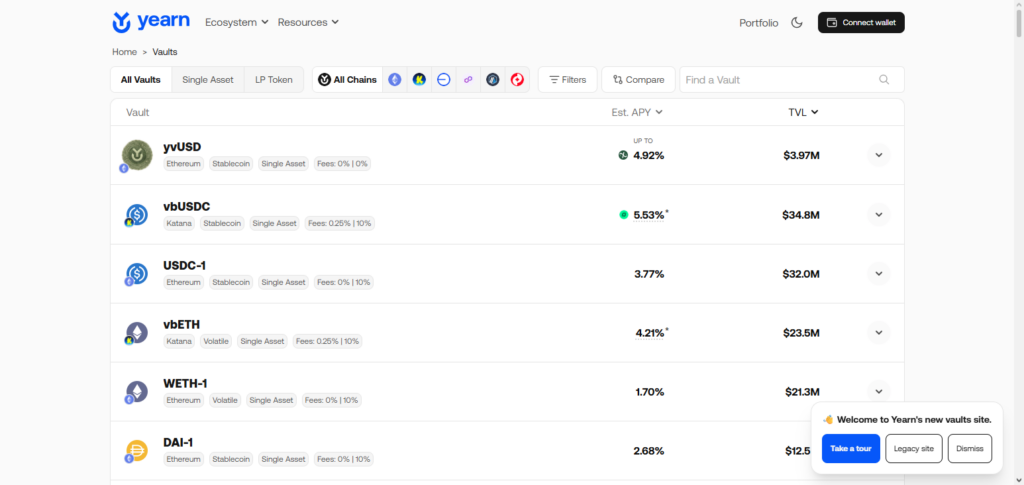Click the Connect wallet button
This screenshot has height=485, width=1024.
pyautogui.click(x=861, y=22)
